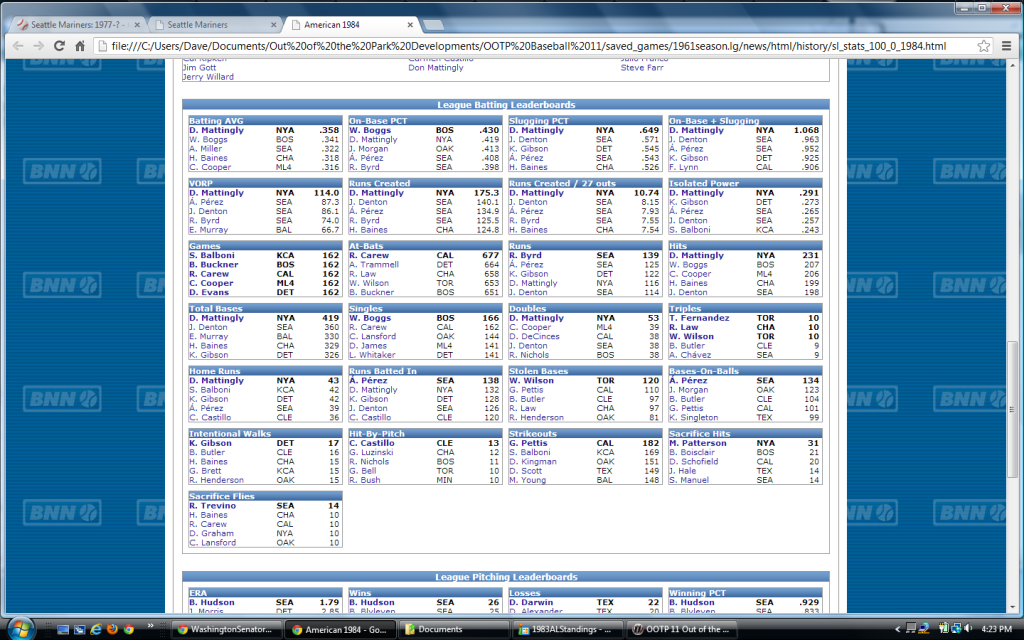Image resolution: width=1024 pixels, height=640 pixels.
Task: Switch to the second Seattle Mariners tab
Action: click(x=216, y=25)
